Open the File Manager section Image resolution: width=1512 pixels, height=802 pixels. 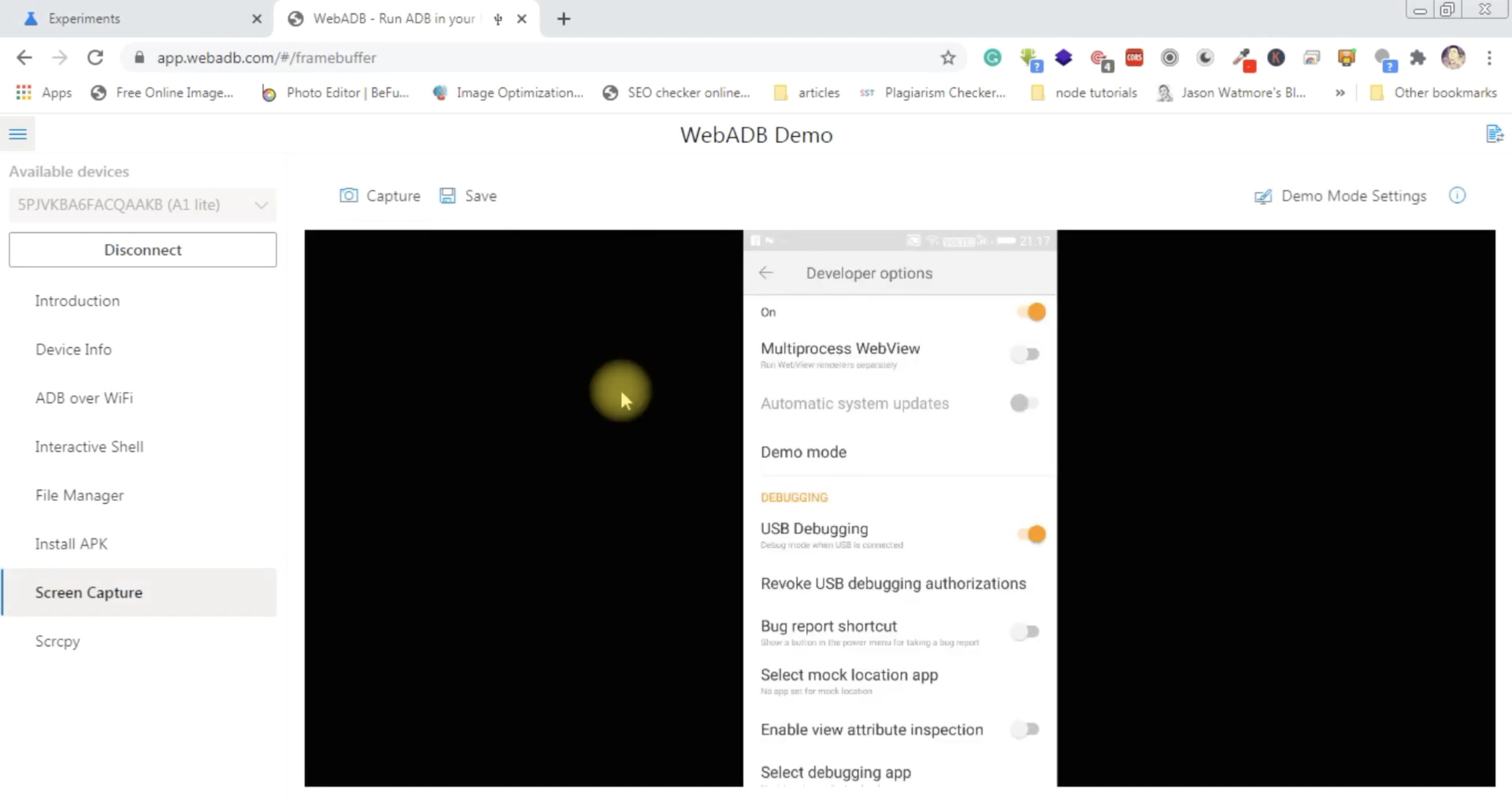click(79, 496)
